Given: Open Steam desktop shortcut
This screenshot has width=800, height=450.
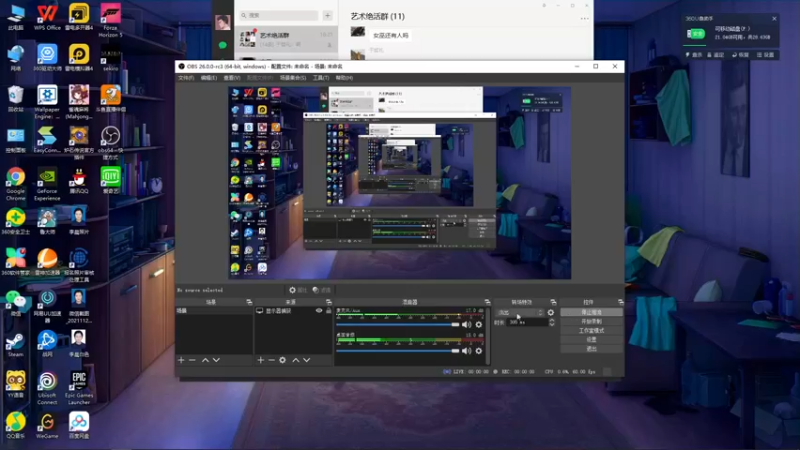Looking at the screenshot, I should point(16,344).
